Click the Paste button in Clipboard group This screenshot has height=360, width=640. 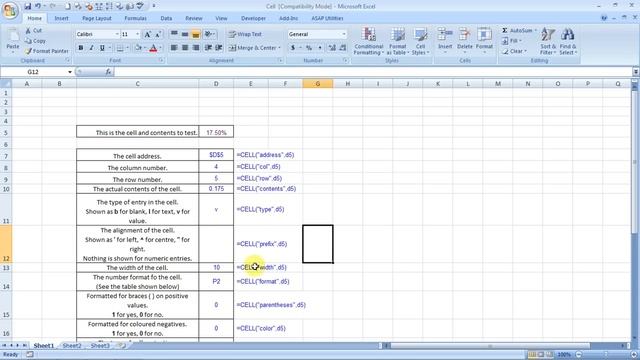click(x=13, y=41)
